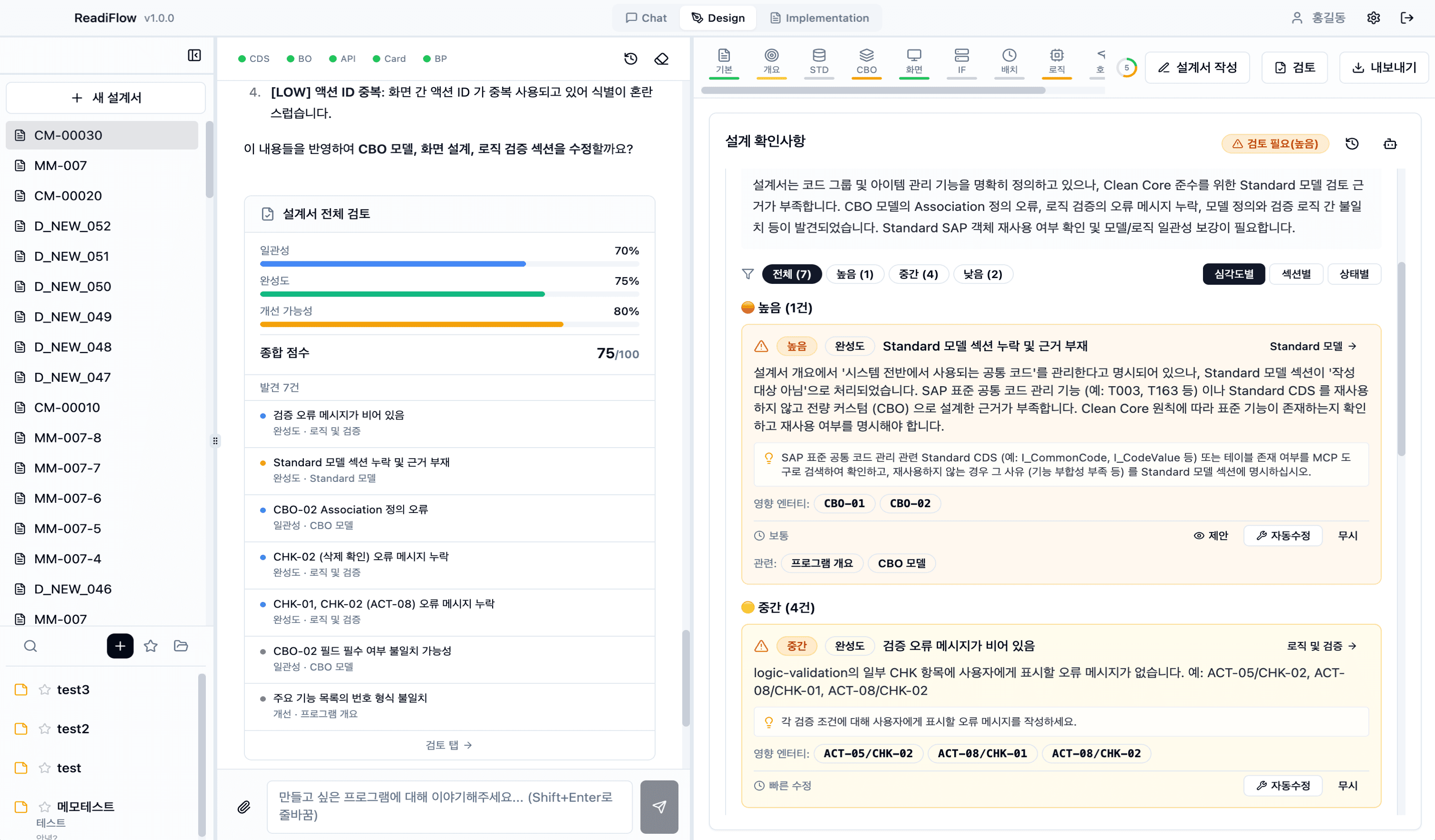
Task: Clear chat with the eraser icon
Action: pyautogui.click(x=661, y=59)
